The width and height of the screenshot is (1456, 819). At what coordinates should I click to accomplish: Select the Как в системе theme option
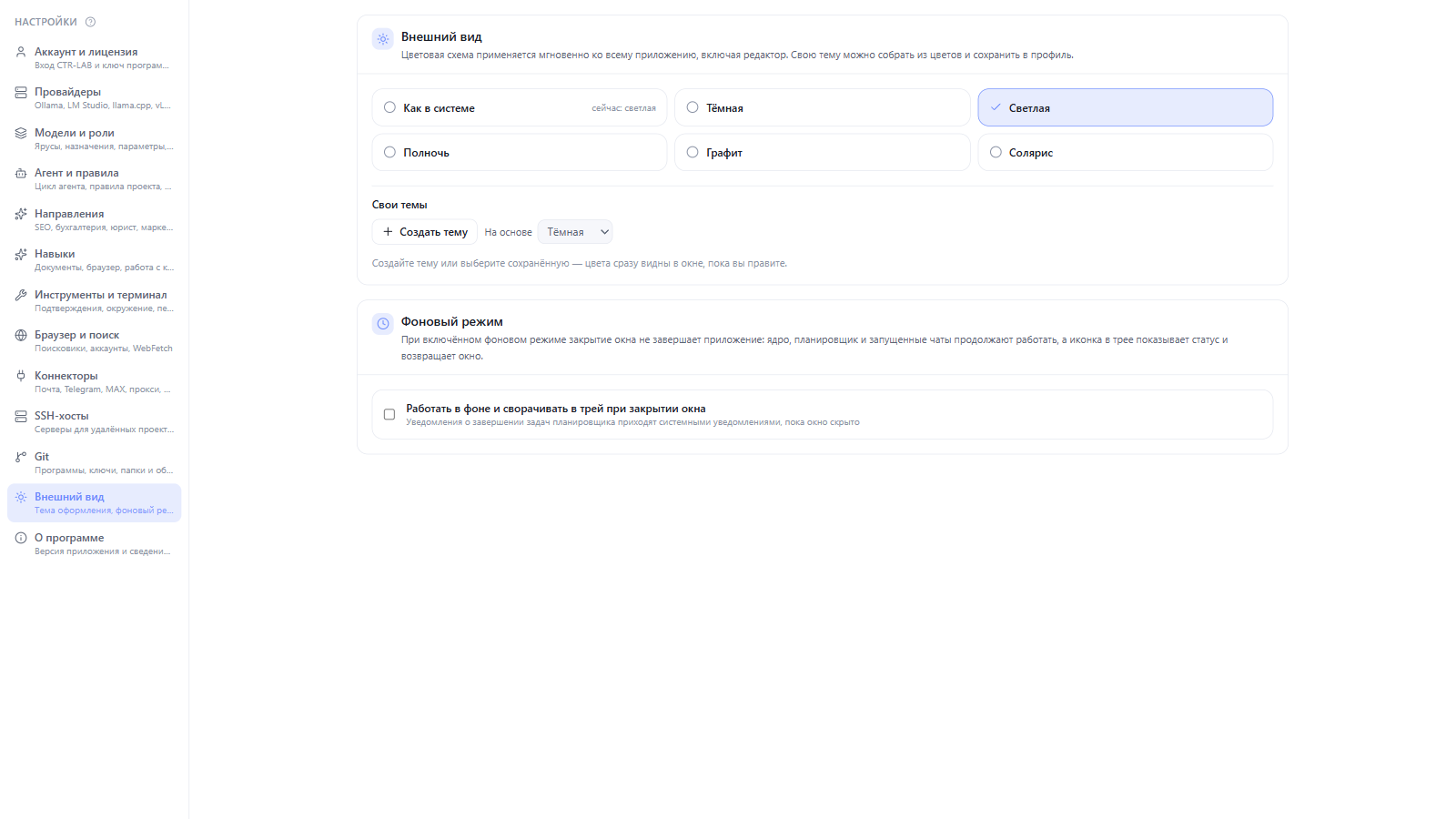point(520,107)
